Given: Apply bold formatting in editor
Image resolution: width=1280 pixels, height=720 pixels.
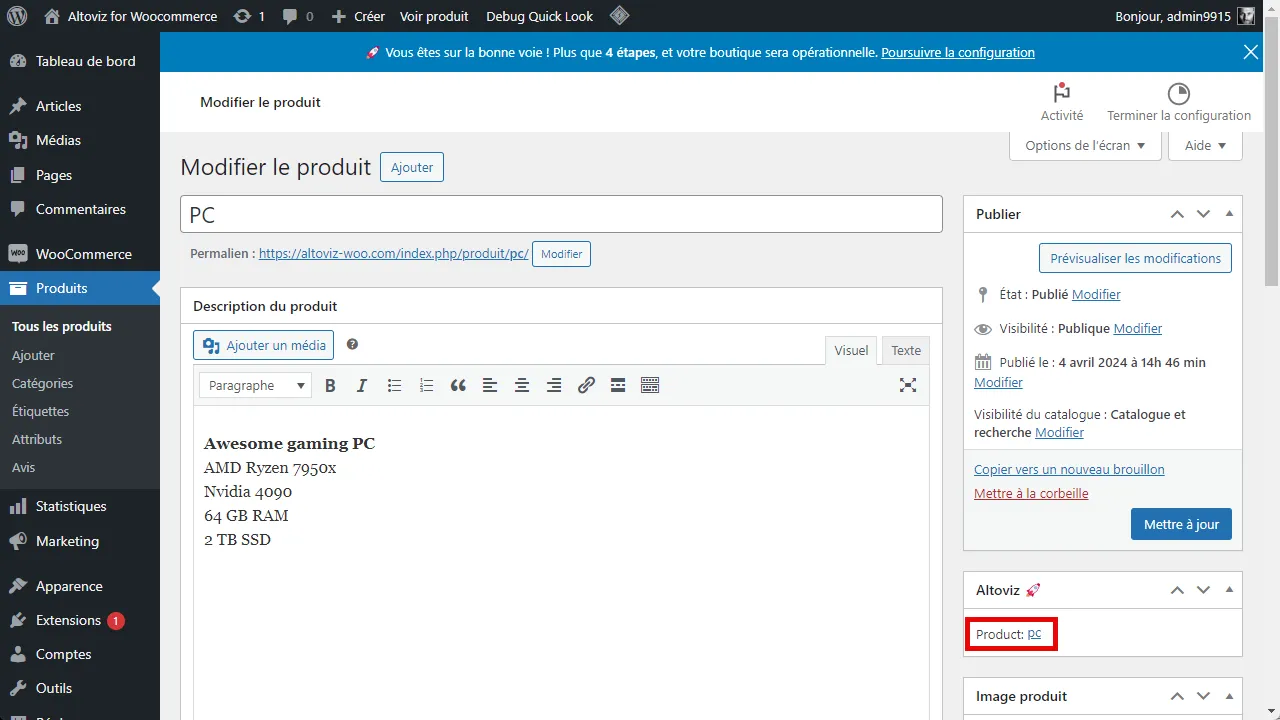Looking at the screenshot, I should (x=330, y=385).
